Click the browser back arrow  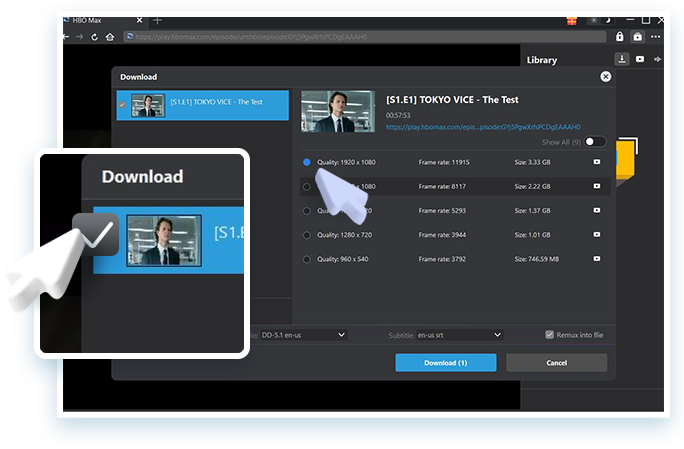tap(66, 37)
